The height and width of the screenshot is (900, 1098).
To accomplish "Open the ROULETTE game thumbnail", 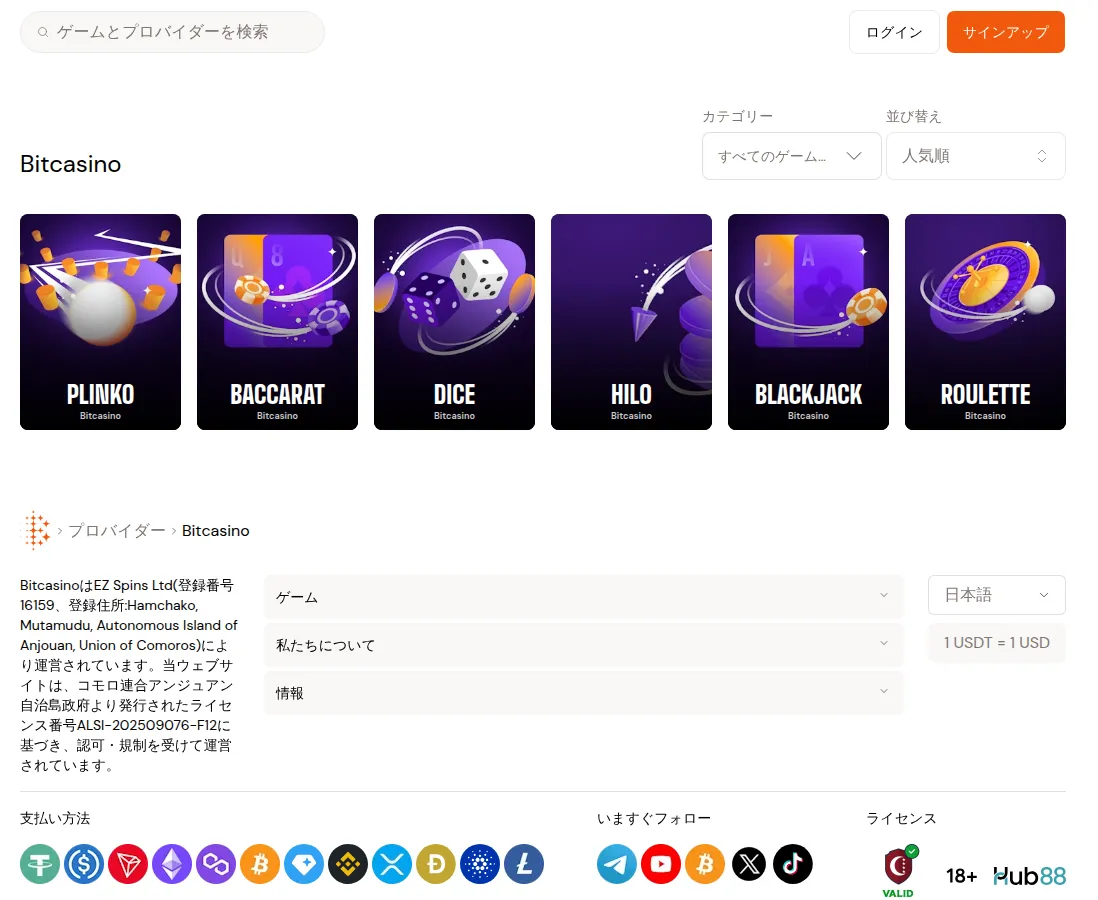I will (x=985, y=322).
